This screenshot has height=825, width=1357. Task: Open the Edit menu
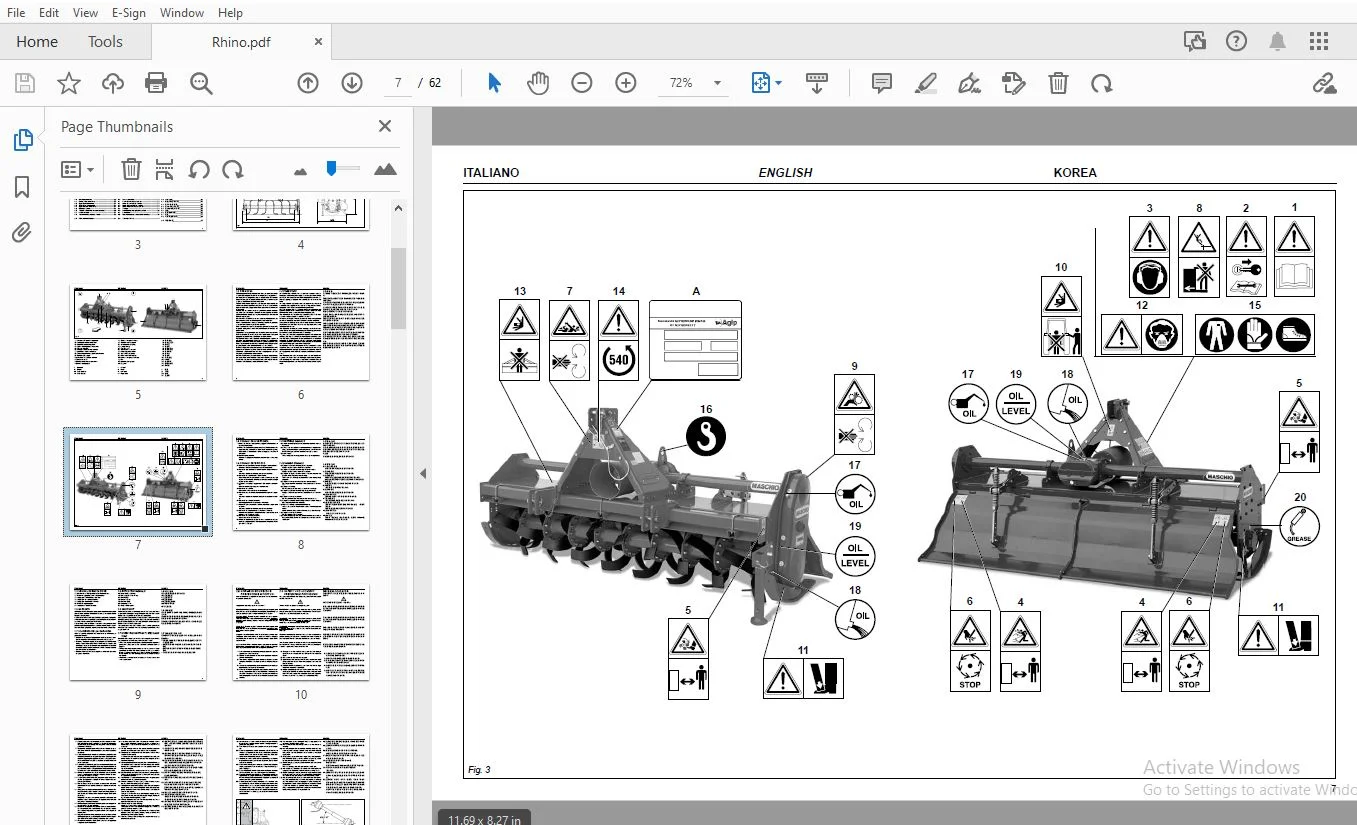tap(48, 13)
